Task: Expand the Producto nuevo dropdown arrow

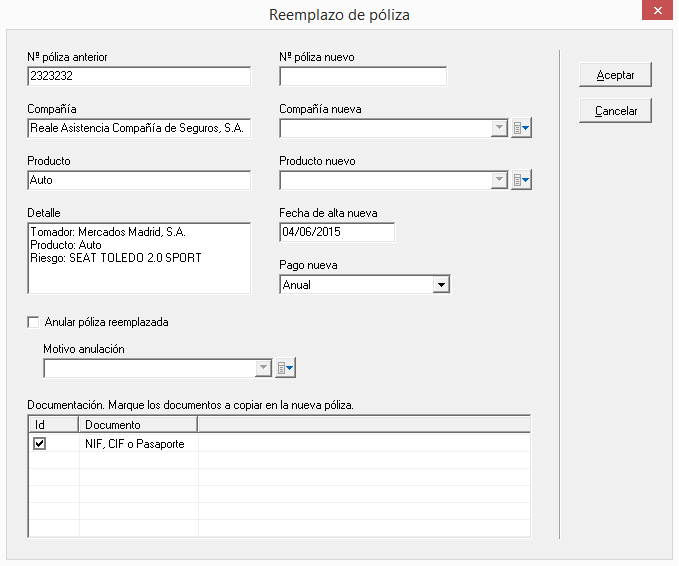Action: click(x=499, y=180)
